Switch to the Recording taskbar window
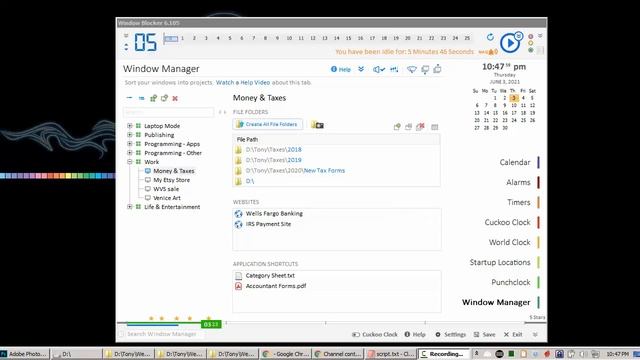This screenshot has height=360, width=640. tap(443, 354)
